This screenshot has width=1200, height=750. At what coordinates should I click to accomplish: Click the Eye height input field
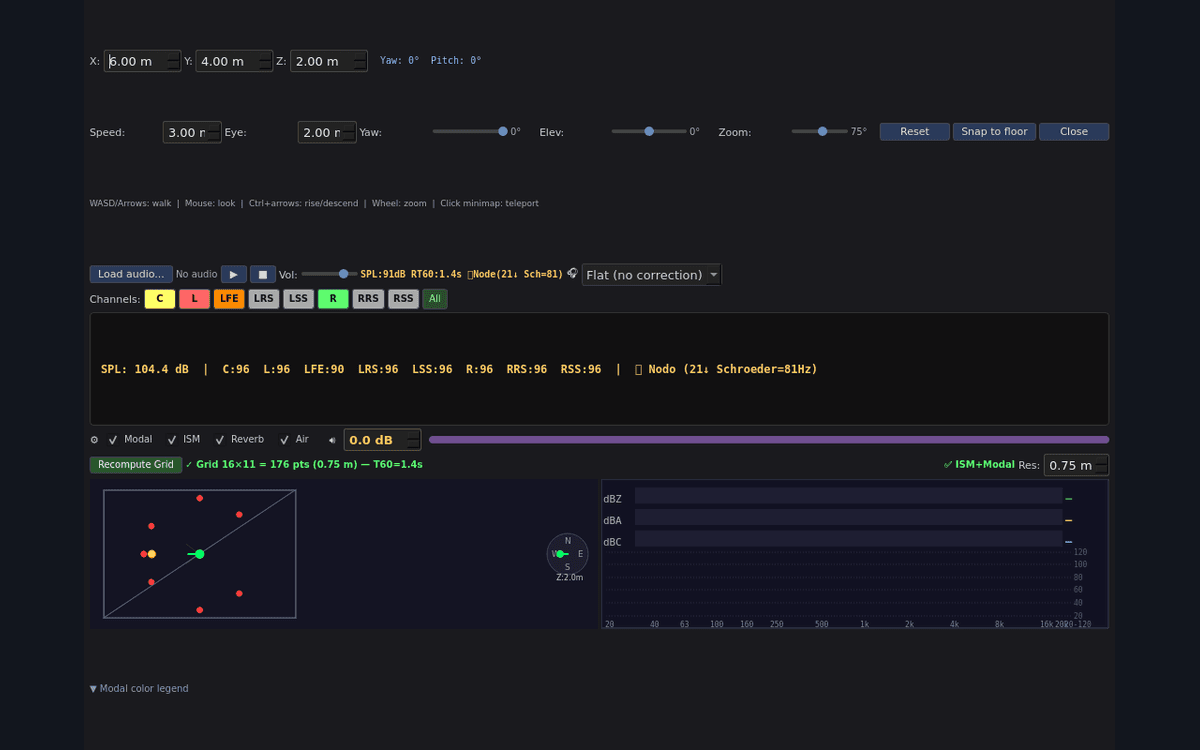pyautogui.click(x=327, y=132)
